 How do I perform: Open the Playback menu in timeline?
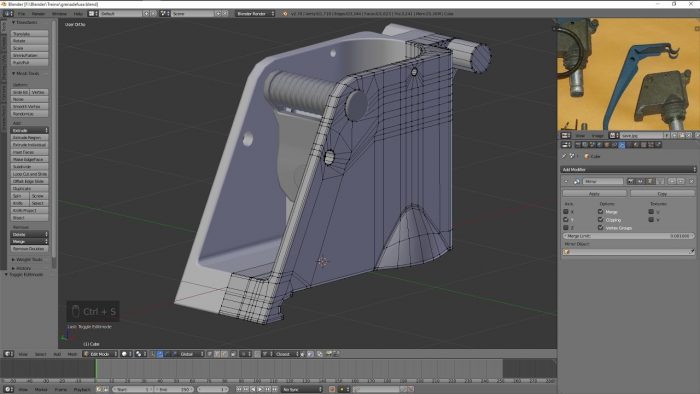(x=82, y=389)
